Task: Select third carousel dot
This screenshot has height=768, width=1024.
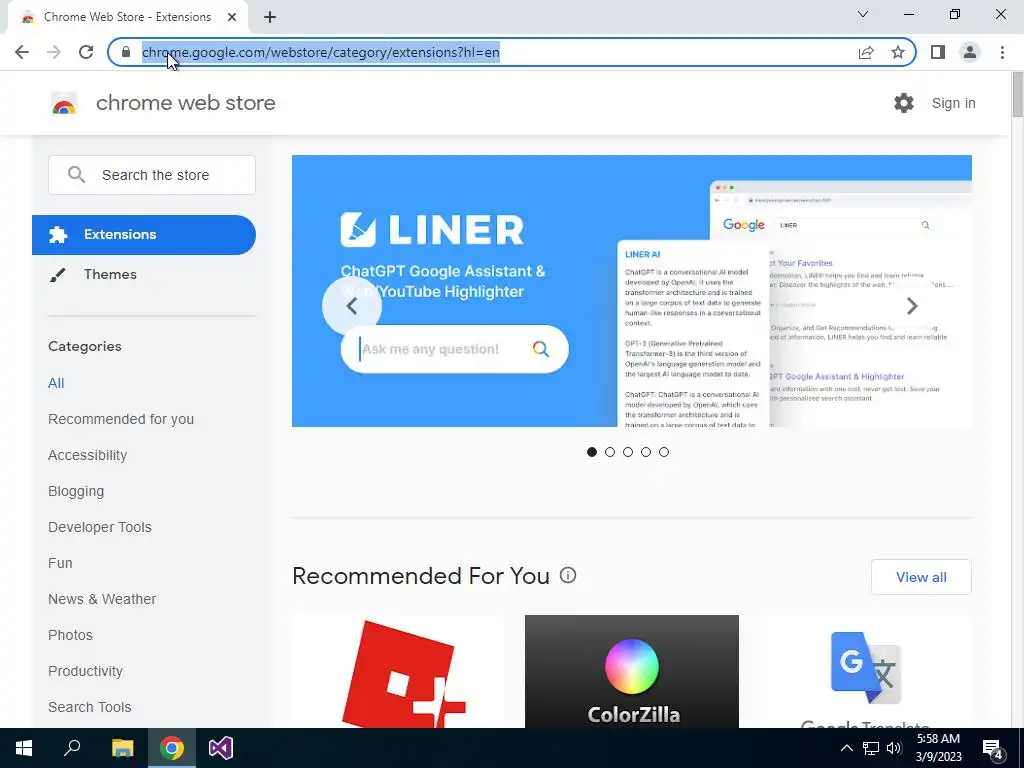Action: [628, 452]
